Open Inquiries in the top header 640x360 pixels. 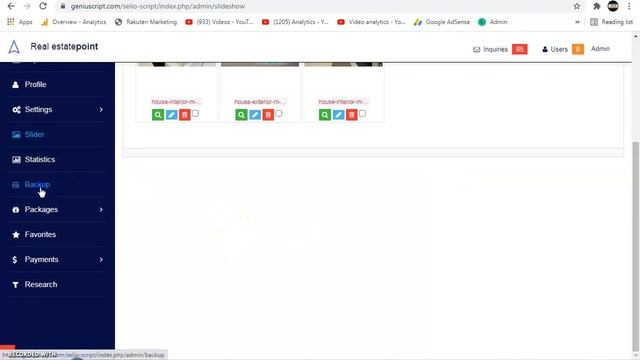[500, 49]
